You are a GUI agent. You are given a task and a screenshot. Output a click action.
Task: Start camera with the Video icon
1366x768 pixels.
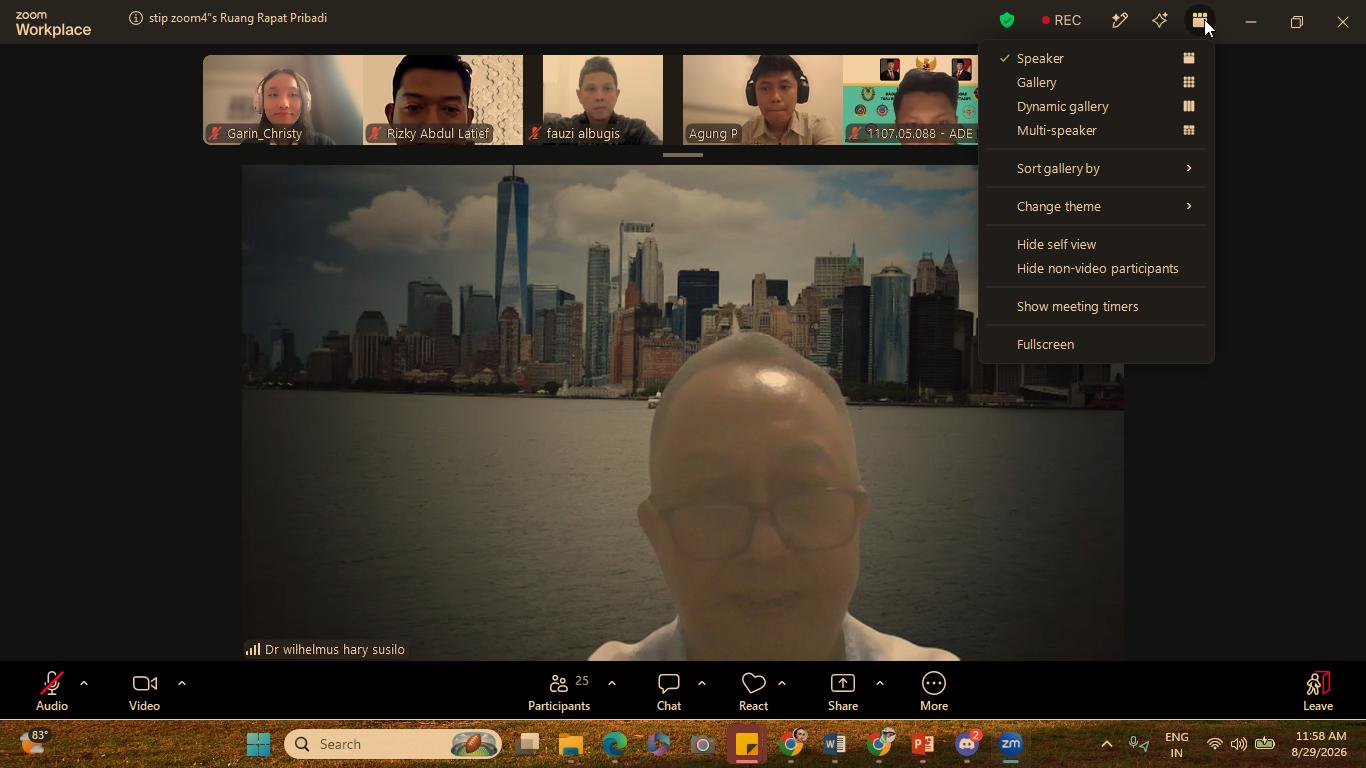[x=144, y=684]
